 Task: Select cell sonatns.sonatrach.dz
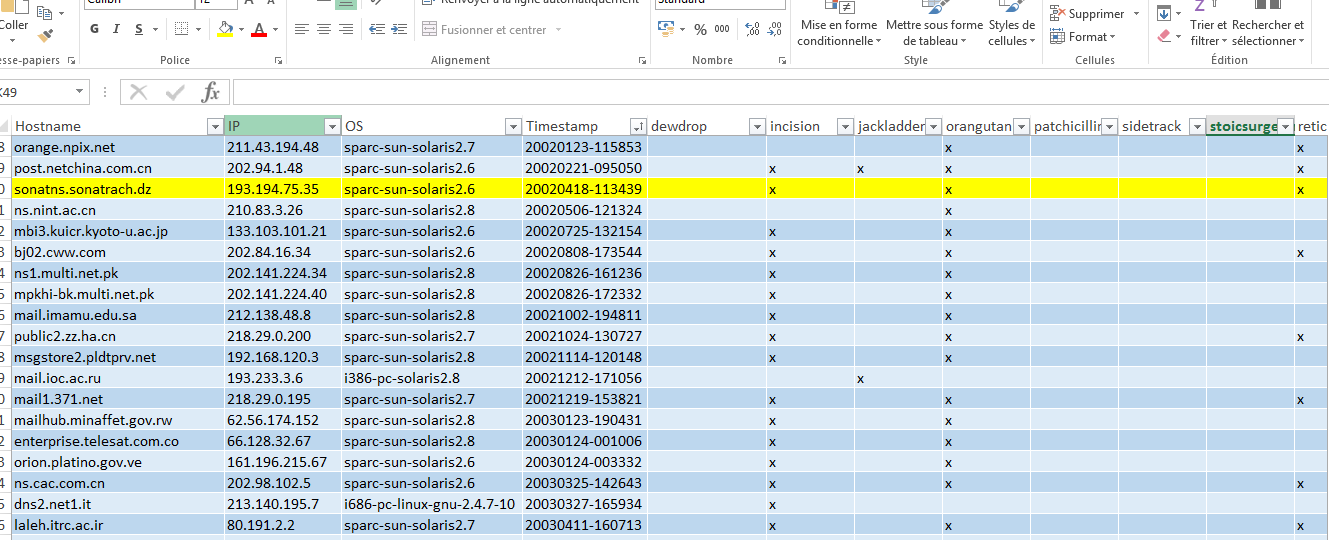118,189
